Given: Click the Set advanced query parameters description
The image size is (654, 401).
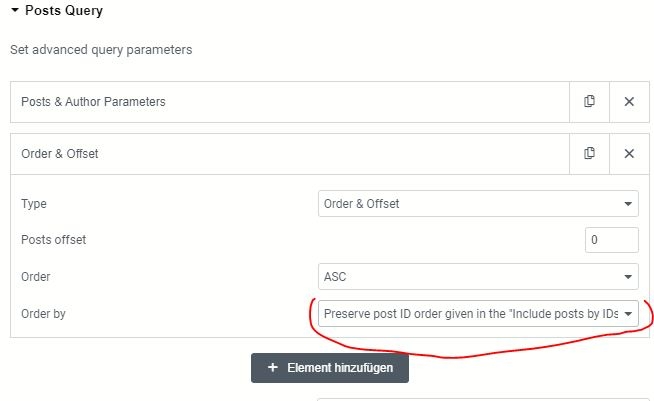Looking at the screenshot, I should (101, 50).
